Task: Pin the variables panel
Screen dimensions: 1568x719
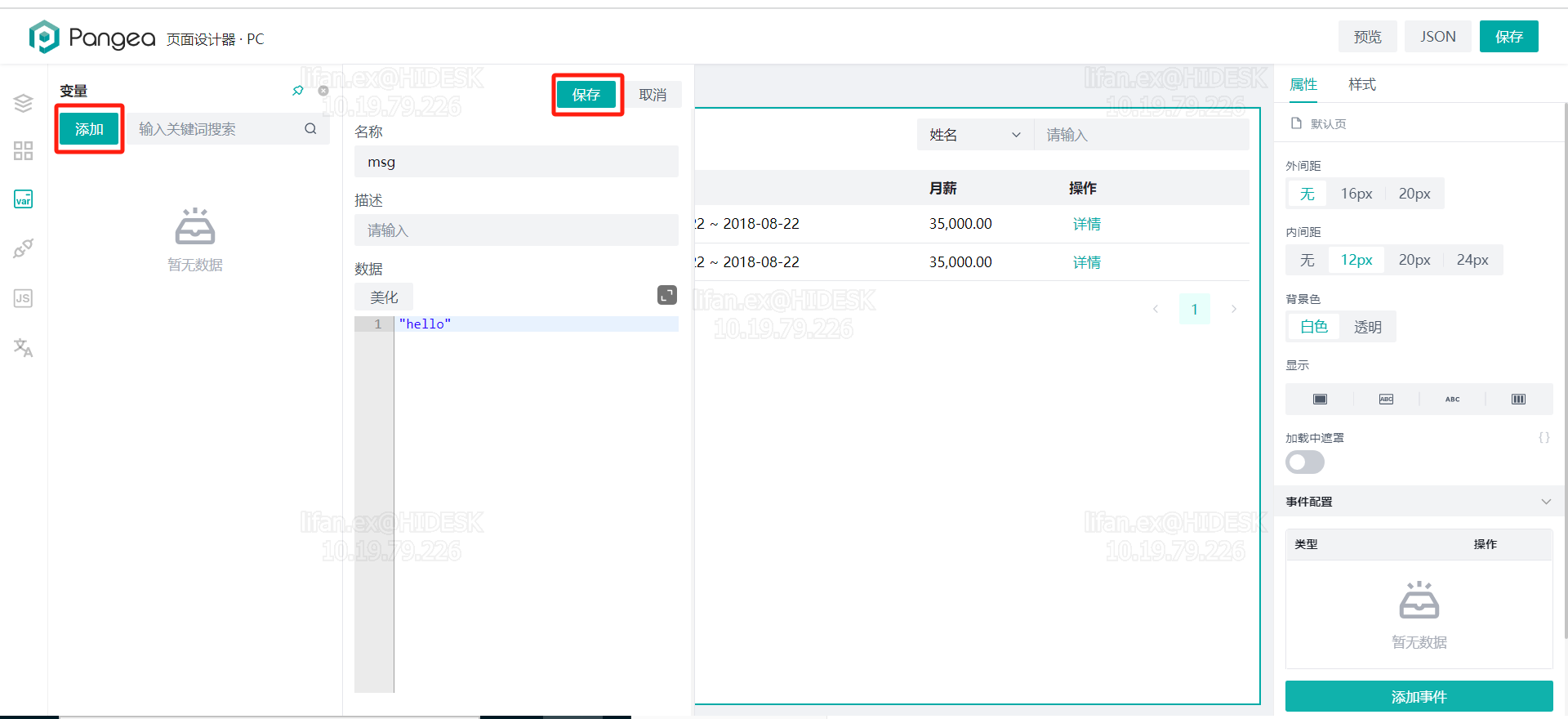Action: pos(298,91)
